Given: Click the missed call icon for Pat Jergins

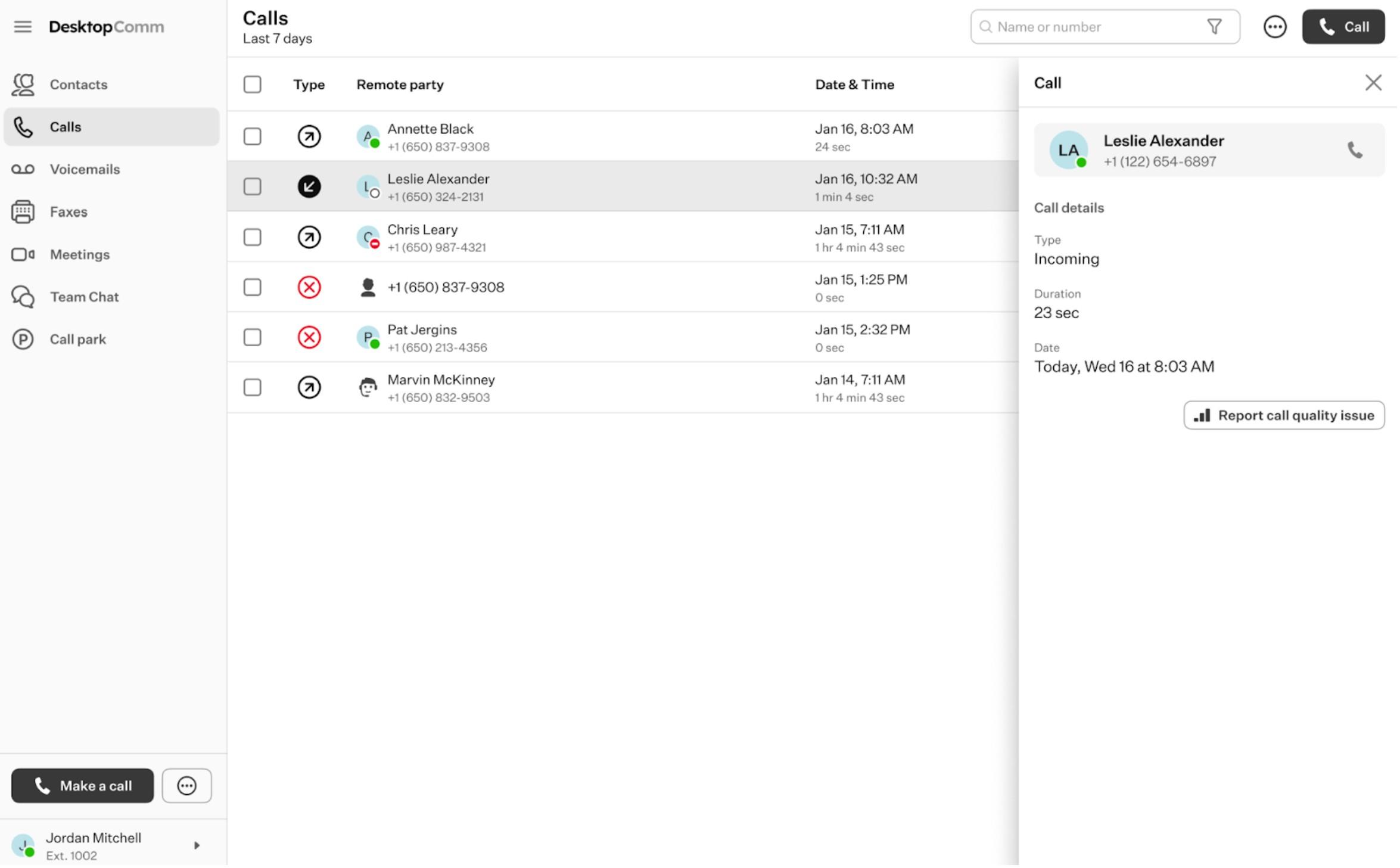Looking at the screenshot, I should click(x=309, y=338).
